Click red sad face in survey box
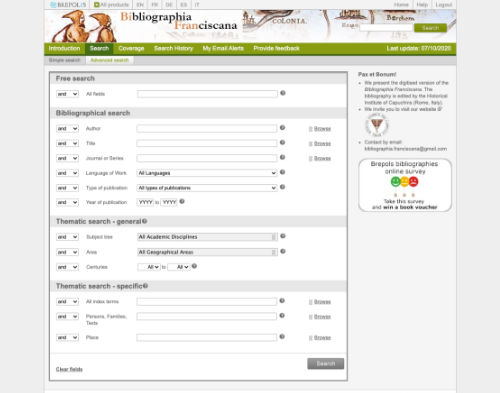The width and height of the screenshot is (500, 393). pyautogui.click(x=414, y=182)
